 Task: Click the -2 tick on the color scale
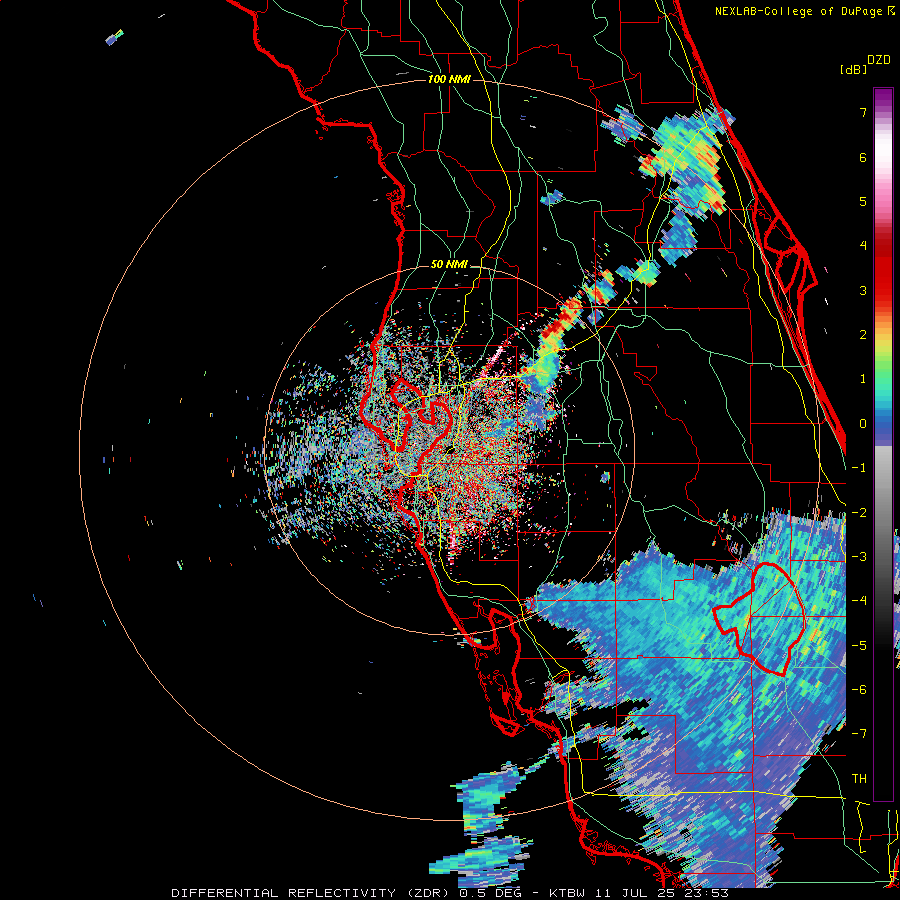pyautogui.click(x=859, y=513)
